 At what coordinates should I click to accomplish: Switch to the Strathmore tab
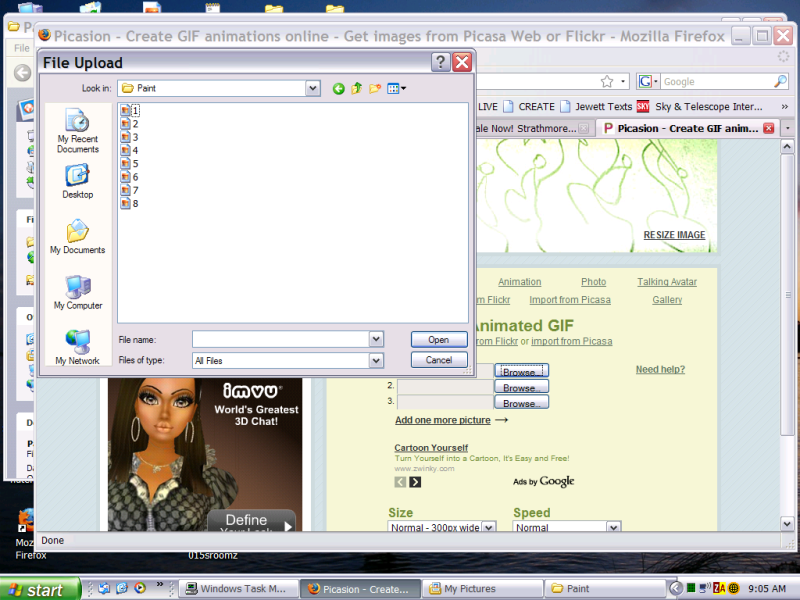[532, 129]
